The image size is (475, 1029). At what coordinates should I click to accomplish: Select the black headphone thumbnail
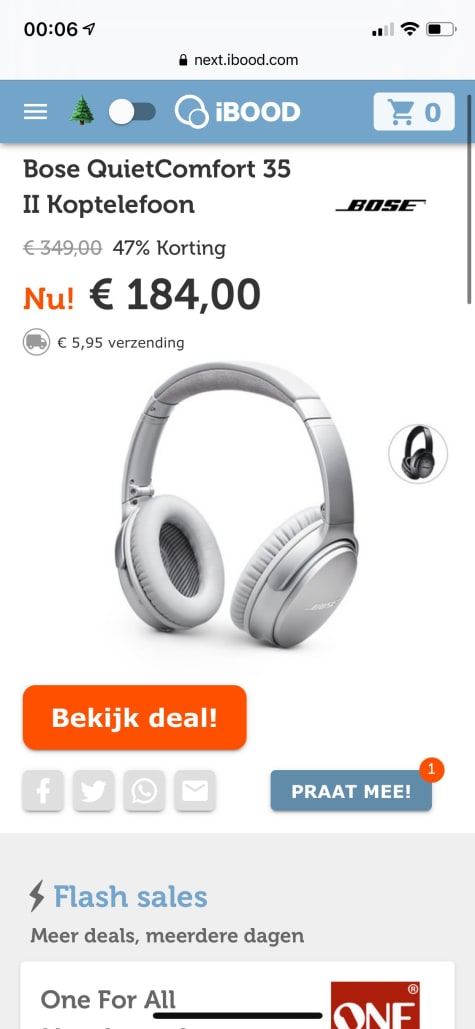[418, 454]
